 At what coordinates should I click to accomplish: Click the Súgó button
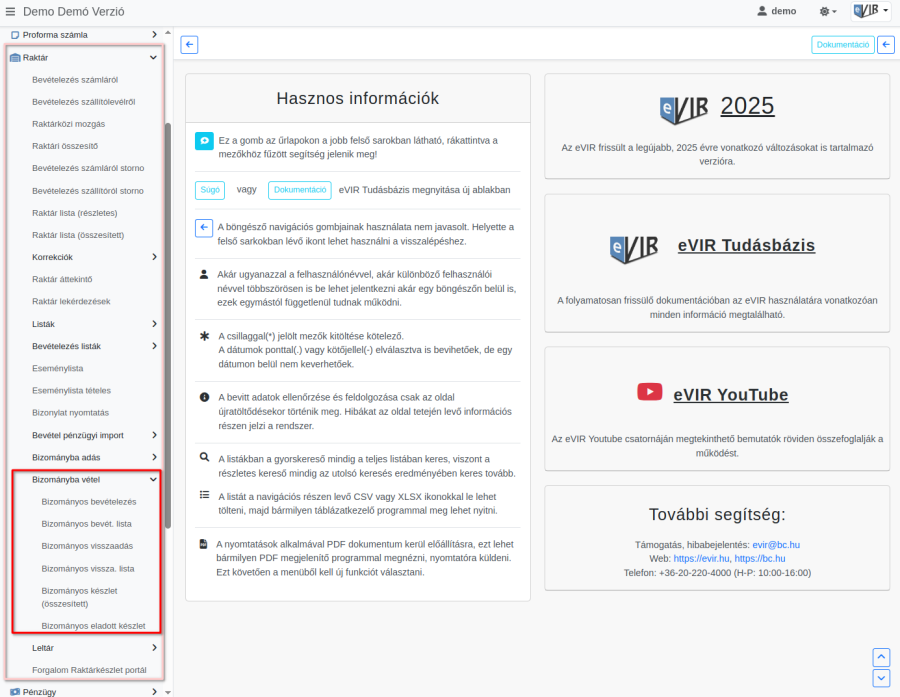(210, 190)
